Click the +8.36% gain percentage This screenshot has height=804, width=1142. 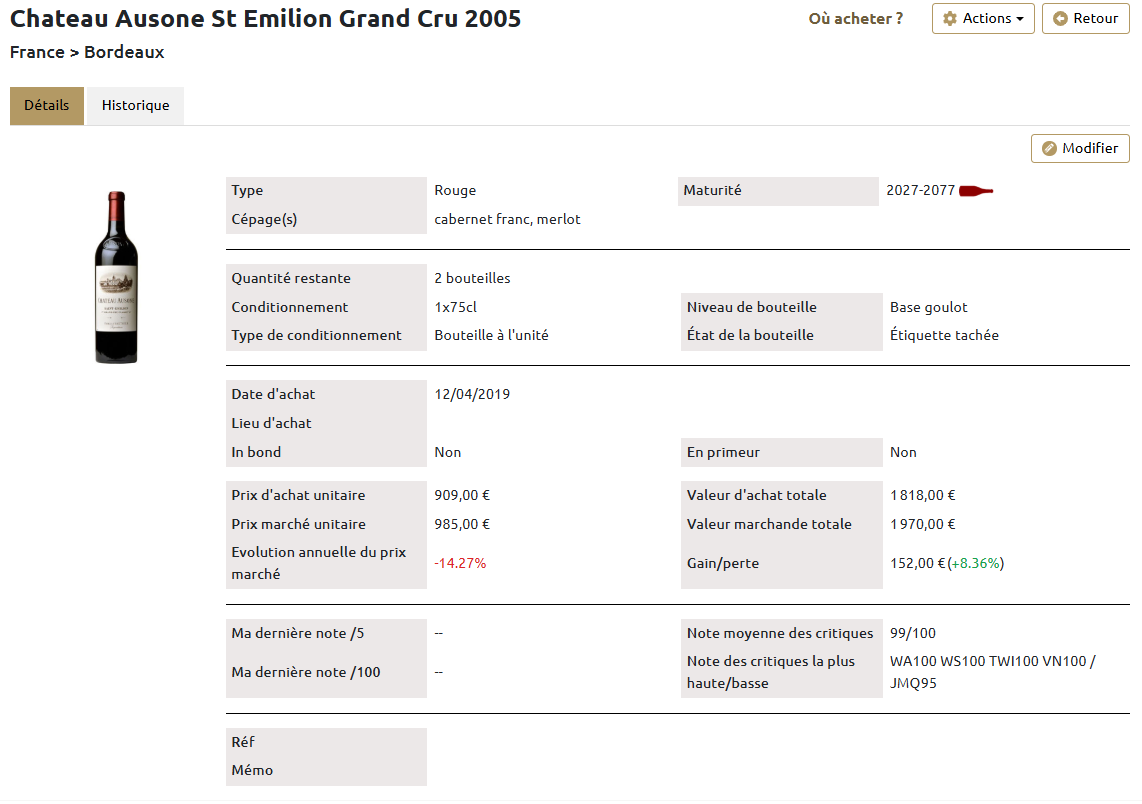(975, 563)
